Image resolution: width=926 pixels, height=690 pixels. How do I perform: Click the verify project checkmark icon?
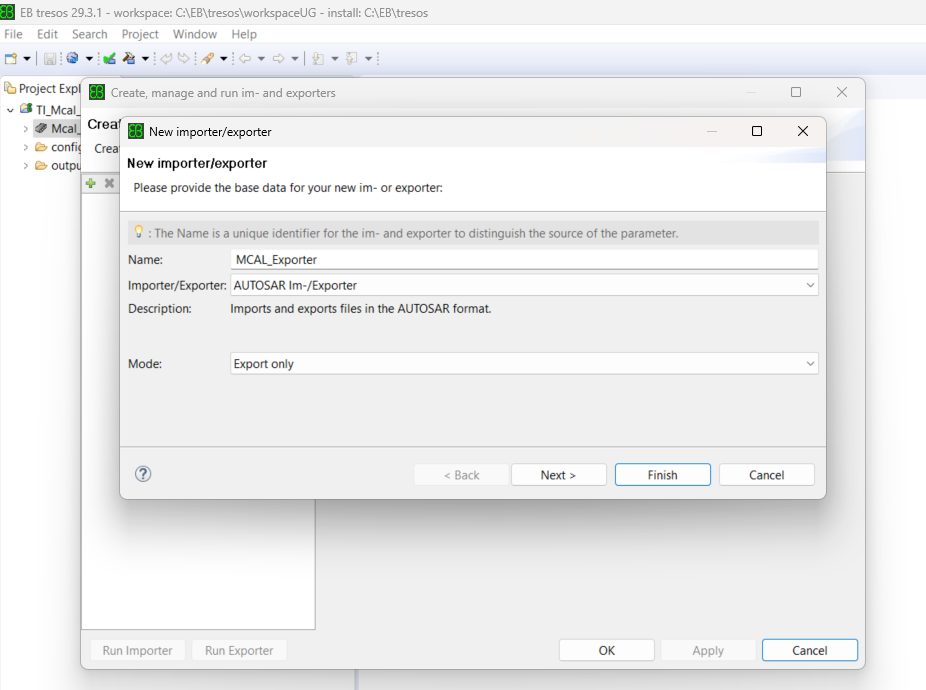pyautogui.click(x=109, y=59)
